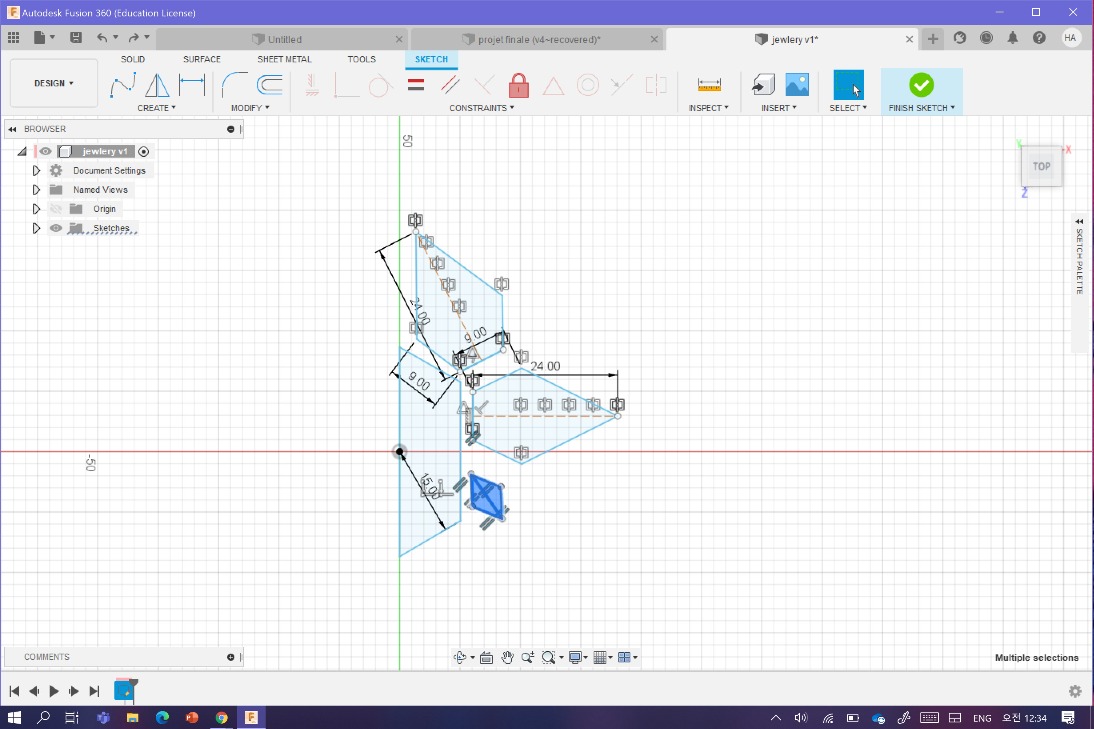
Task: Apply the Horizontal/Vertical constraint
Action: 312,85
